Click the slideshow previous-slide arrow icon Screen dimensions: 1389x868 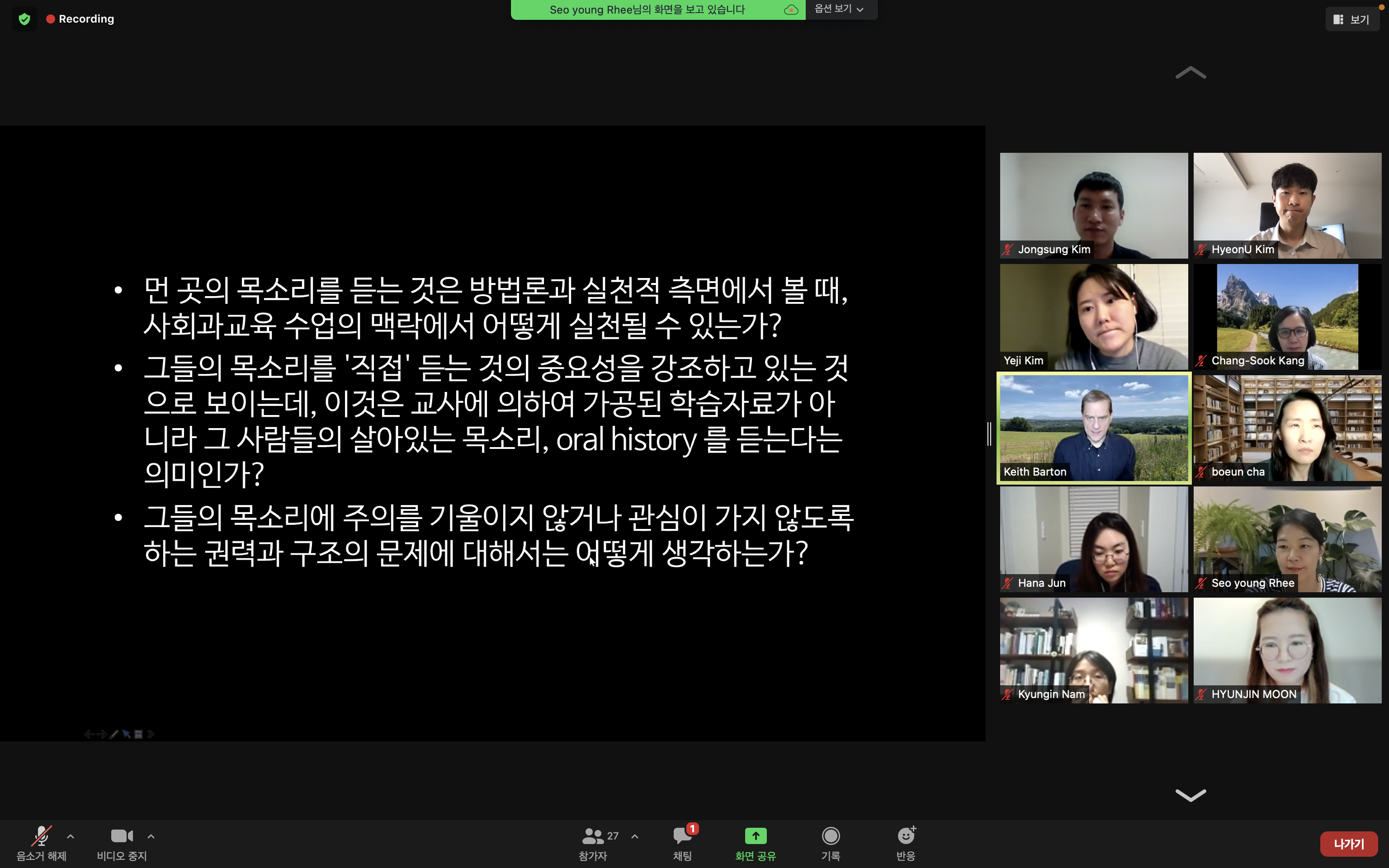click(89, 734)
